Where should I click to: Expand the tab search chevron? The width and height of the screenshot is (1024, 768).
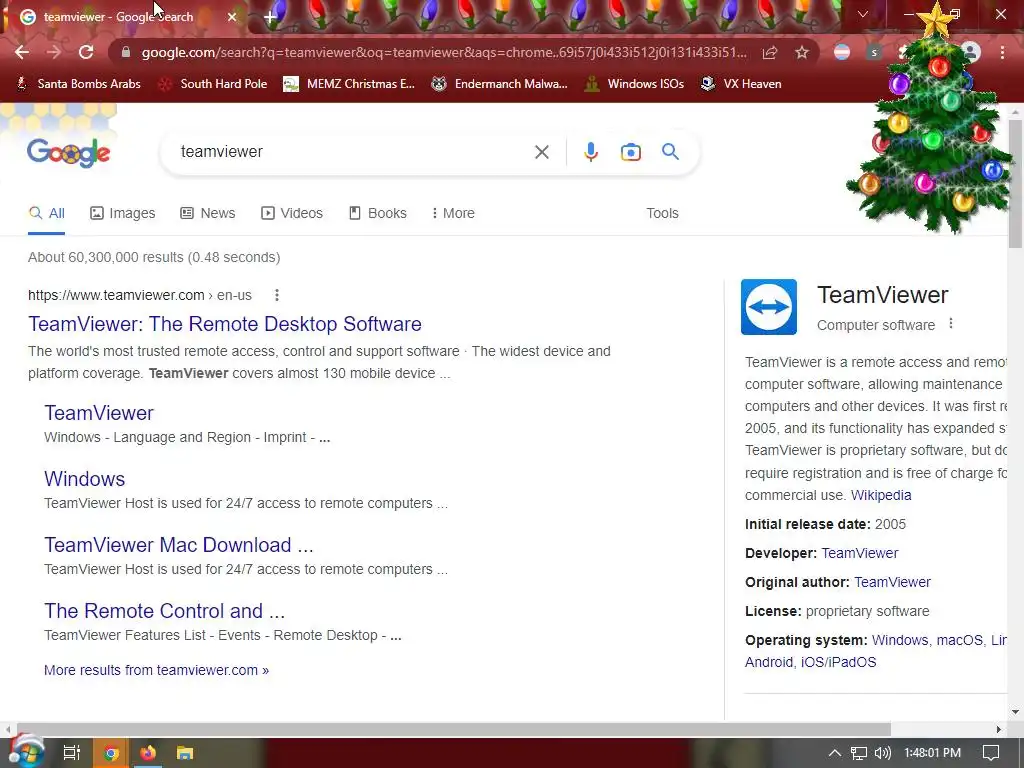[x=863, y=14]
